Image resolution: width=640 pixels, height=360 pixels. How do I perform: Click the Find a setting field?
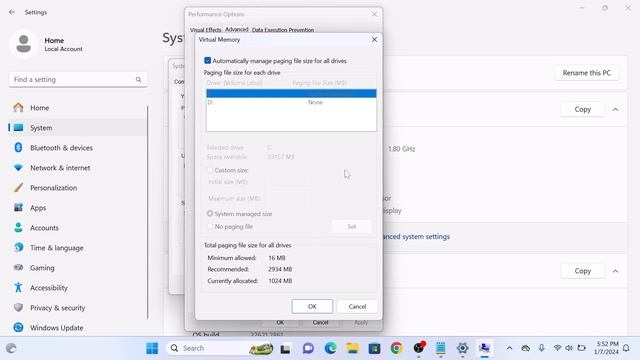pyautogui.click(x=78, y=80)
